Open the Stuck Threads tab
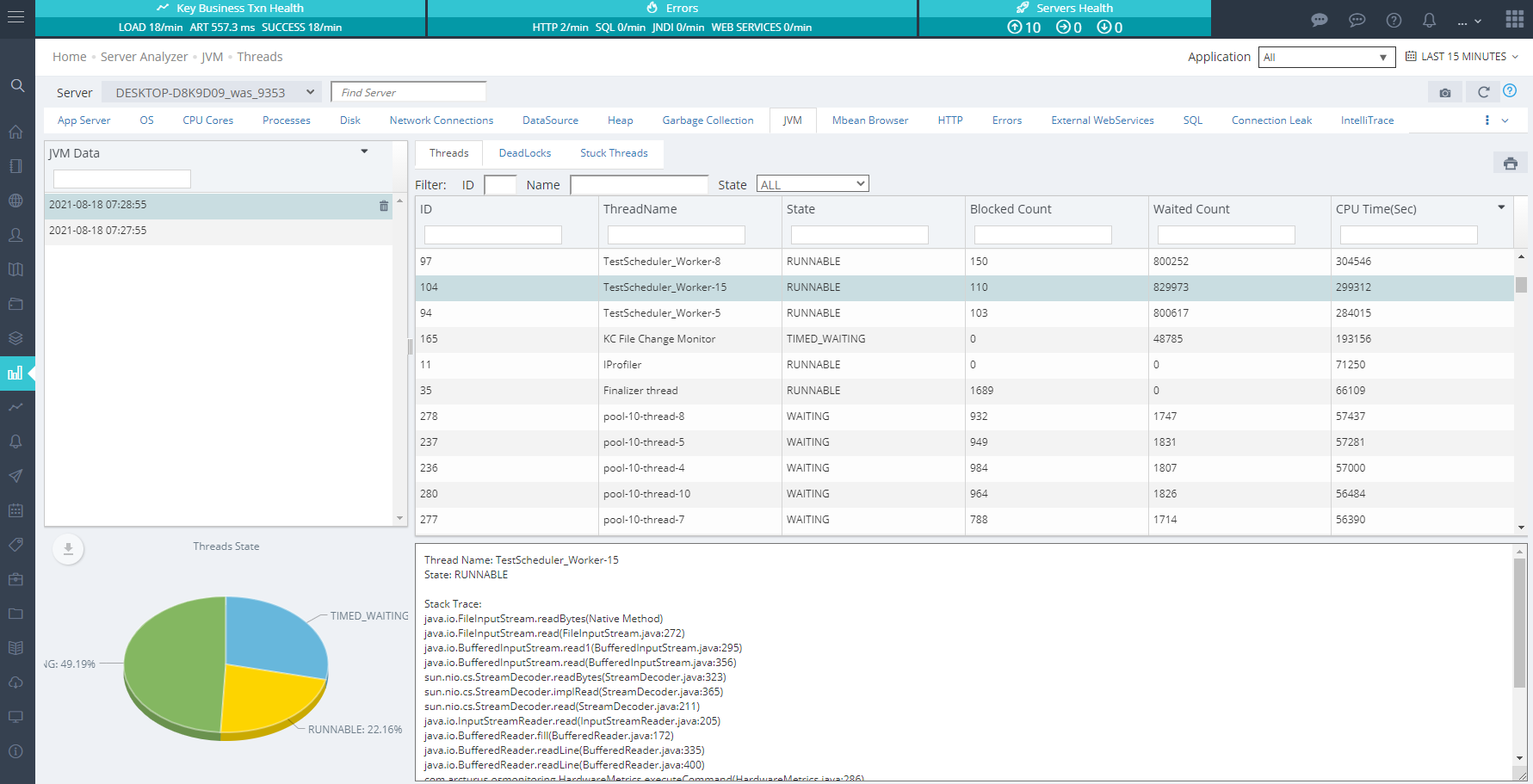 614,153
